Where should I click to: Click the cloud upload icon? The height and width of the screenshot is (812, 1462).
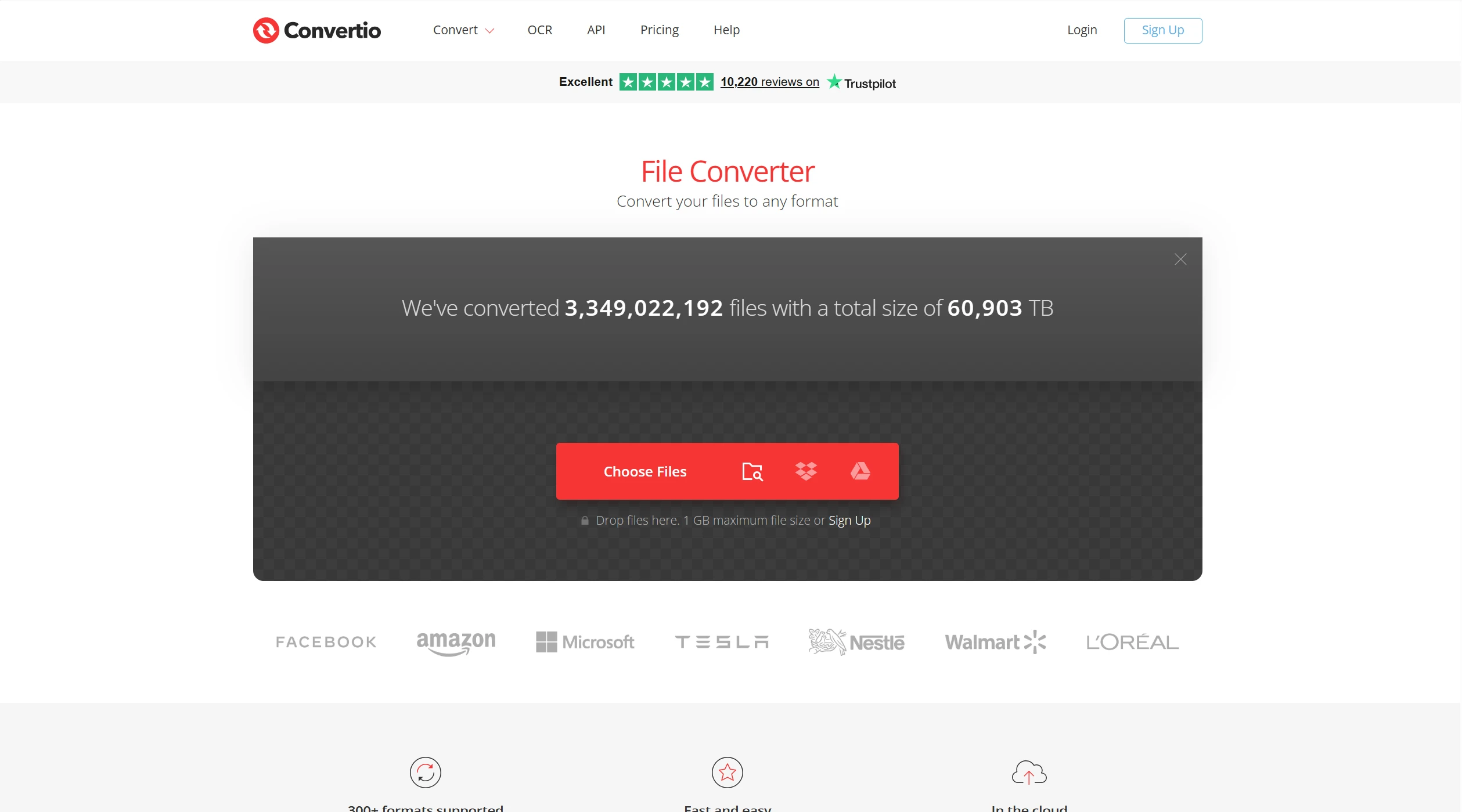pyautogui.click(x=1029, y=773)
